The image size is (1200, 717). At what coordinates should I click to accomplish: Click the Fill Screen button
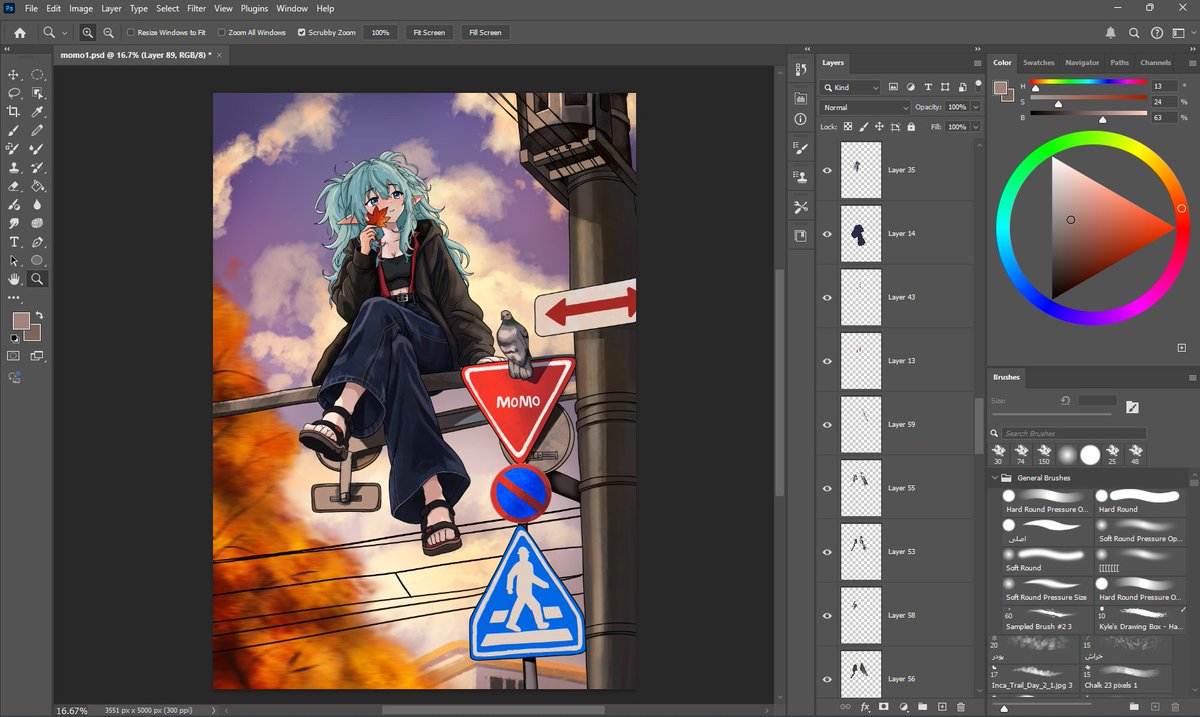[485, 33]
